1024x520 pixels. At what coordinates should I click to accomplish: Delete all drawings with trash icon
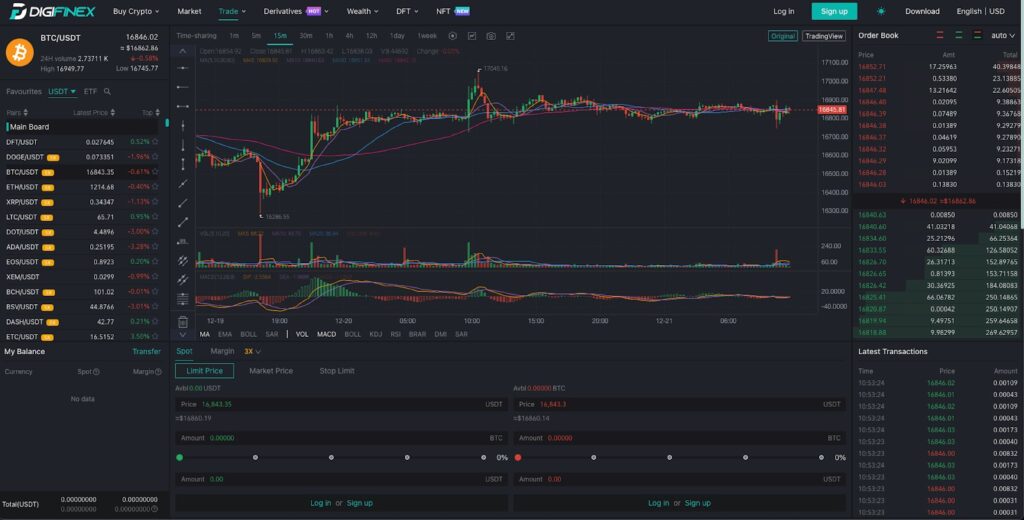coord(183,321)
